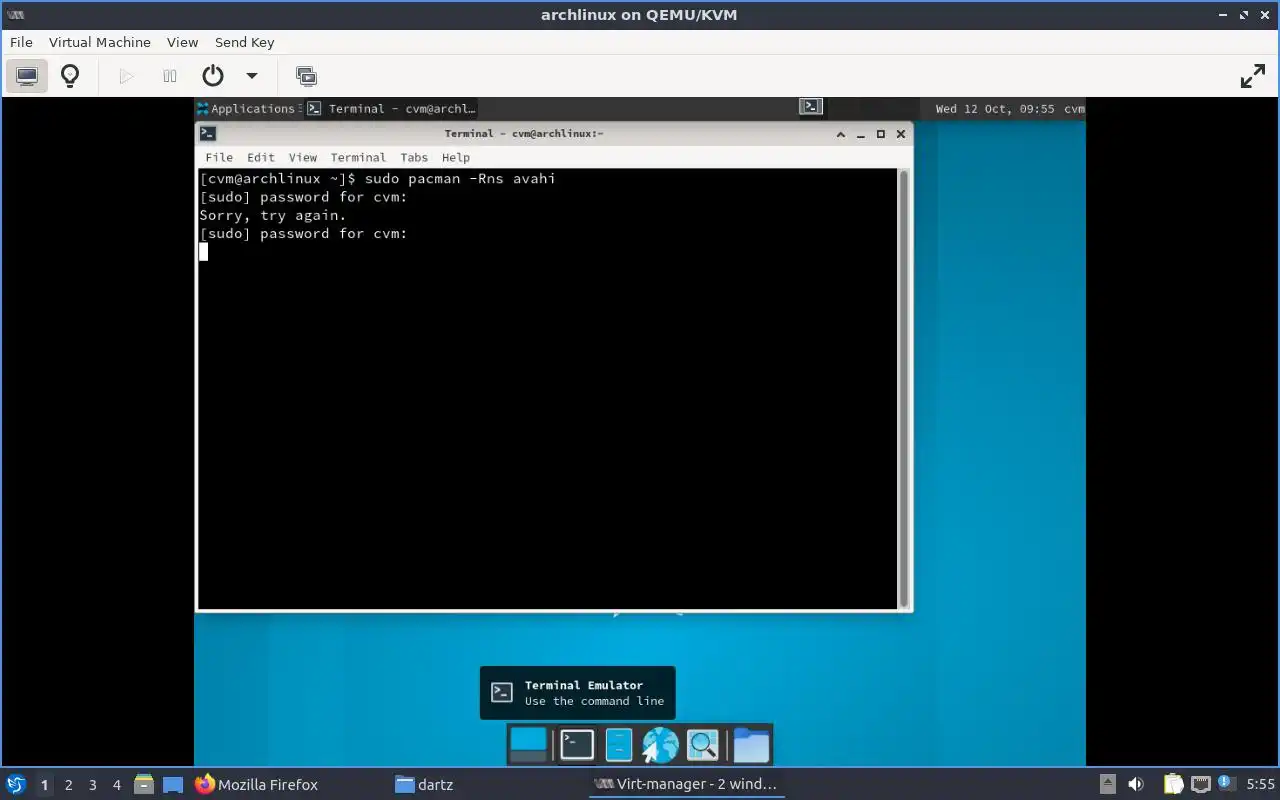The width and height of the screenshot is (1280, 800).
Task: Click the host show desktop icon
Action: [173, 784]
